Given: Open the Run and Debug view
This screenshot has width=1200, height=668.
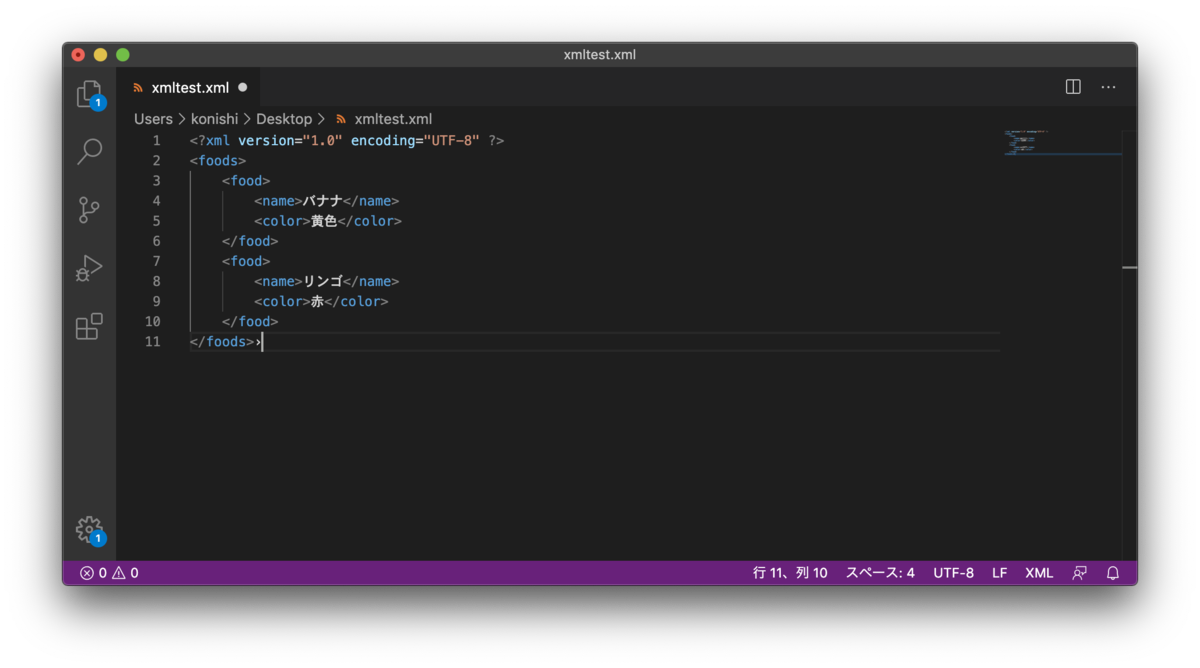Looking at the screenshot, I should (x=89, y=268).
